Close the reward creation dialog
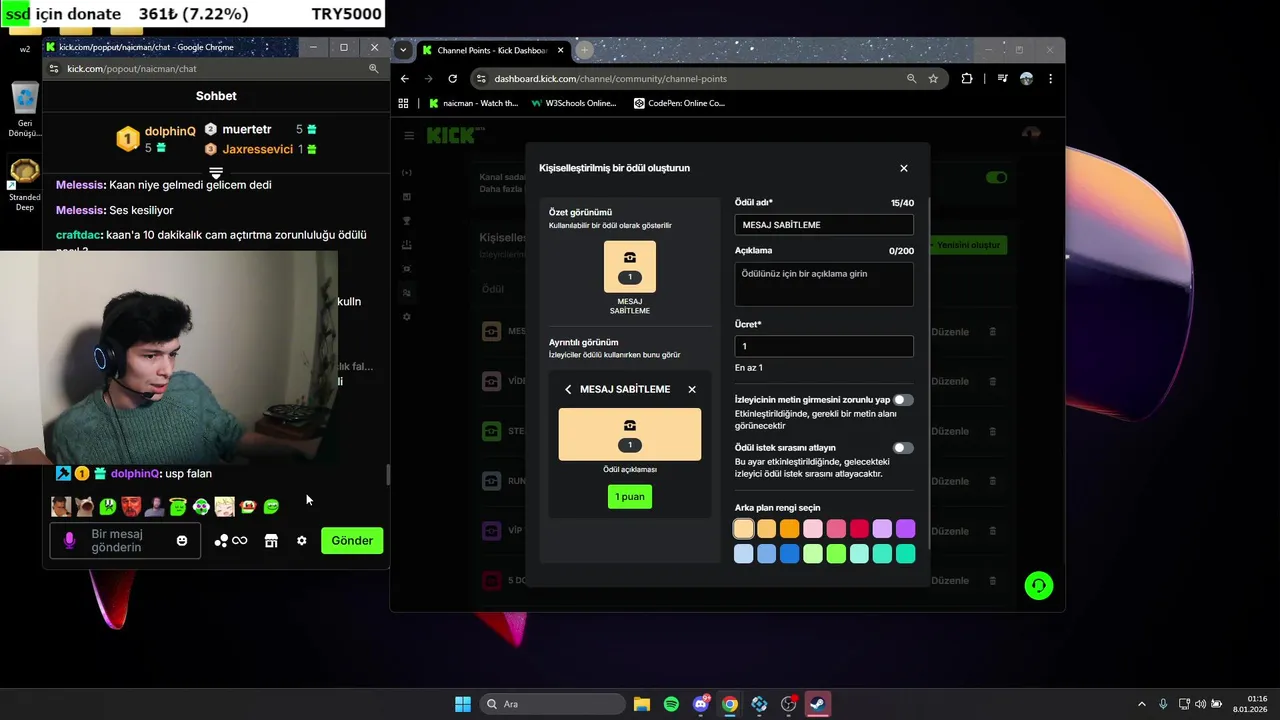This screenshot has width=1280, height=720. [904, 168]
